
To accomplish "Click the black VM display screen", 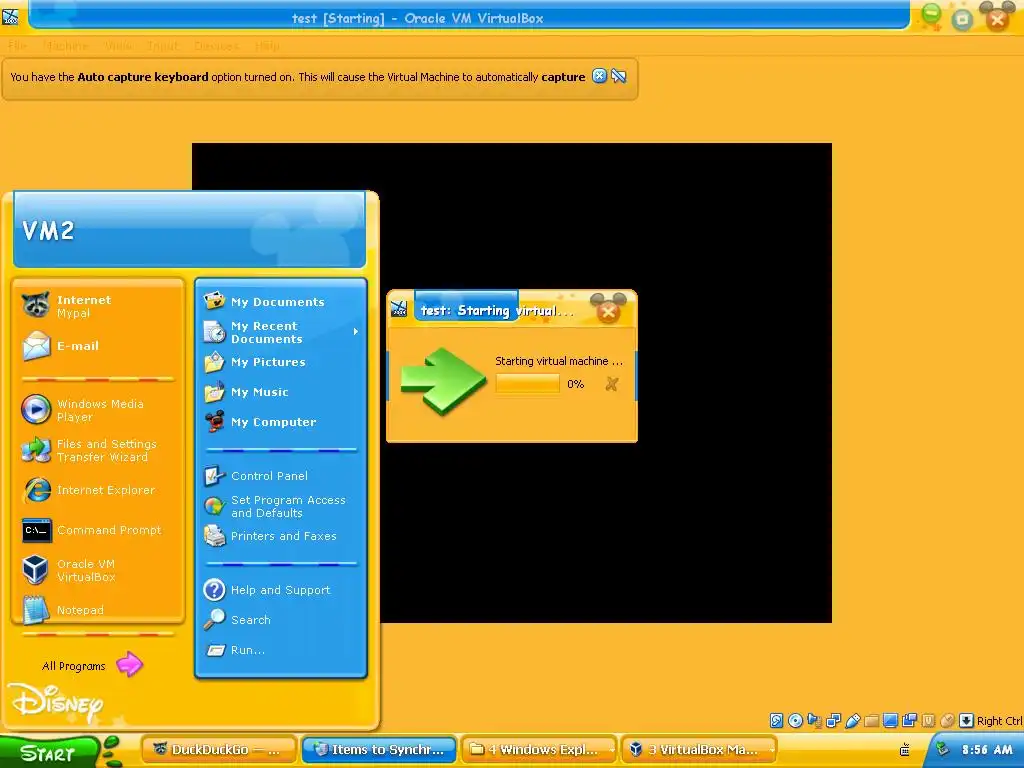I will [511, 383].
